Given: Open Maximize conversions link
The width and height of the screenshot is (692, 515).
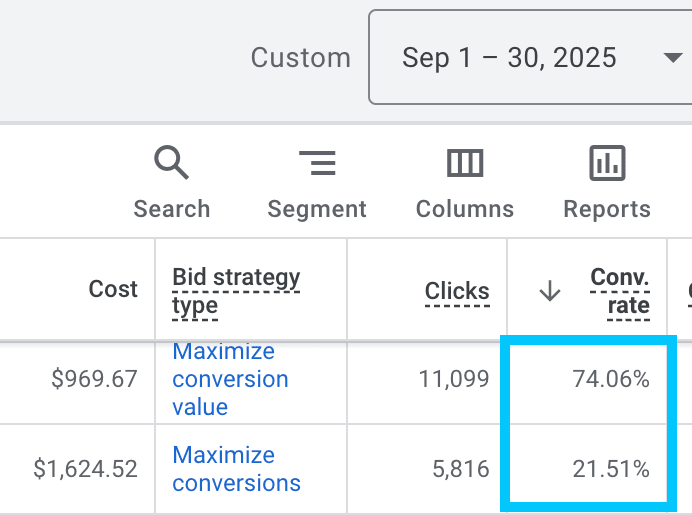Looking at the screenshot, I should tap(236, 469).
